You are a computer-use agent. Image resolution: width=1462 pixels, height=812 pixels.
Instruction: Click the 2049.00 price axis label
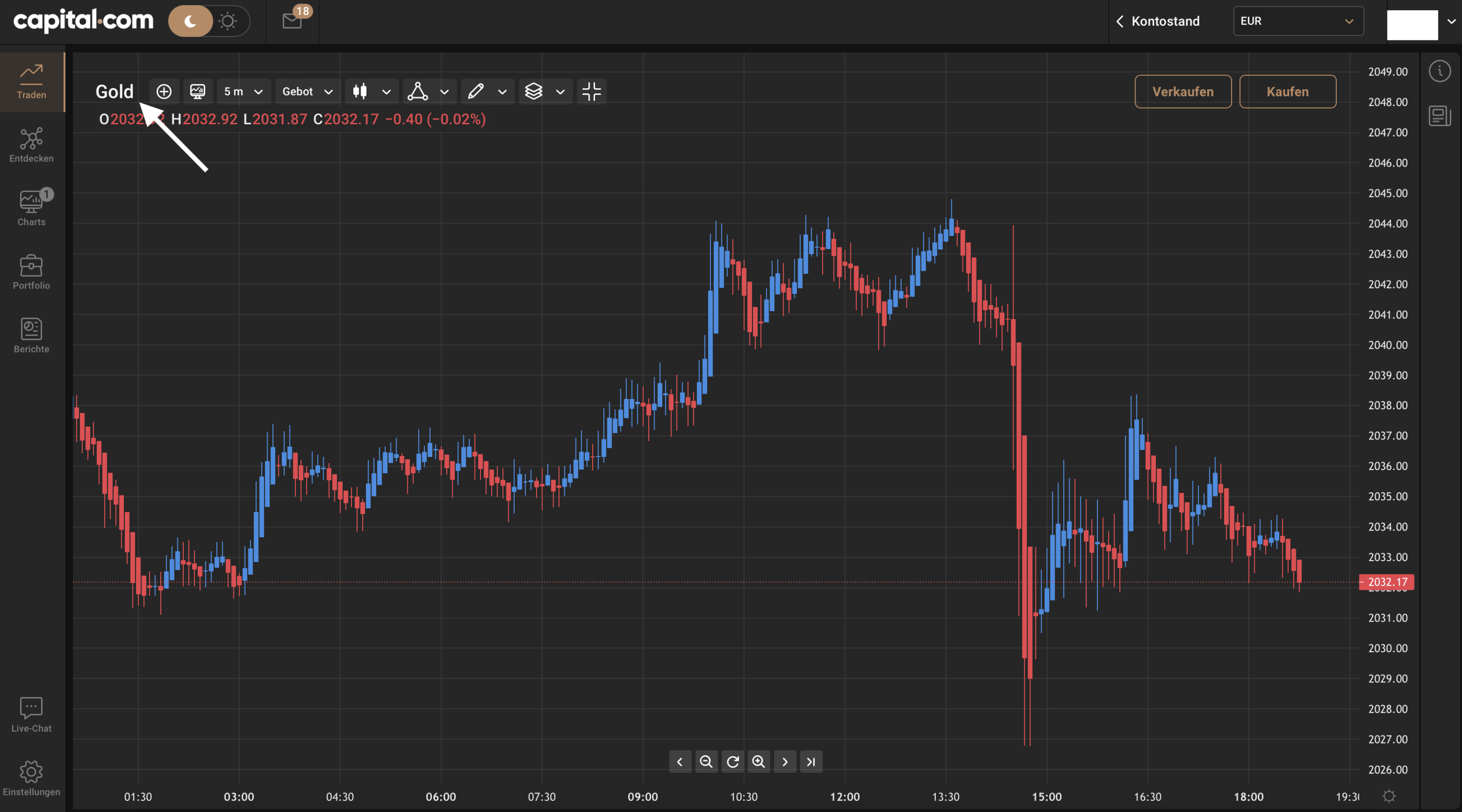(x=1387, y=72)
